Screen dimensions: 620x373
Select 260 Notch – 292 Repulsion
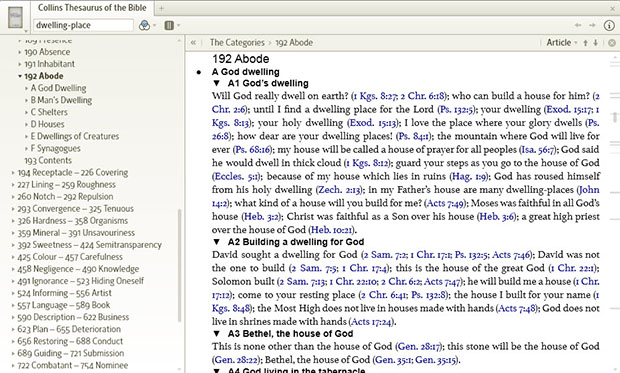coord(65,197)
